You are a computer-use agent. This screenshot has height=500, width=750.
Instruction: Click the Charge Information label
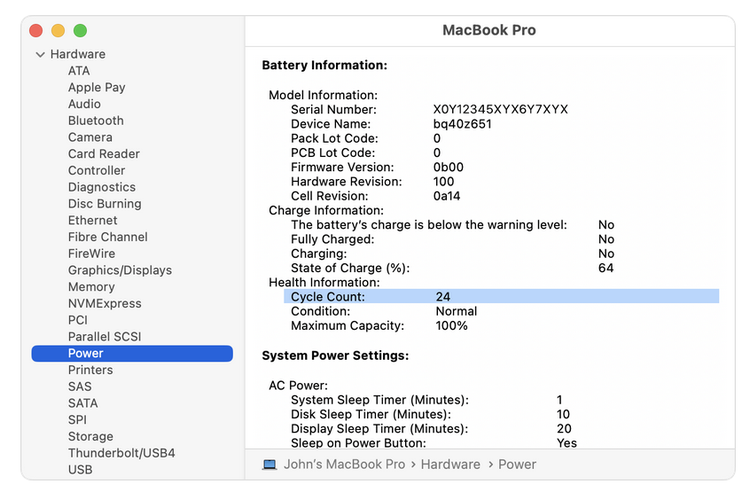click(x=326, y=211)
